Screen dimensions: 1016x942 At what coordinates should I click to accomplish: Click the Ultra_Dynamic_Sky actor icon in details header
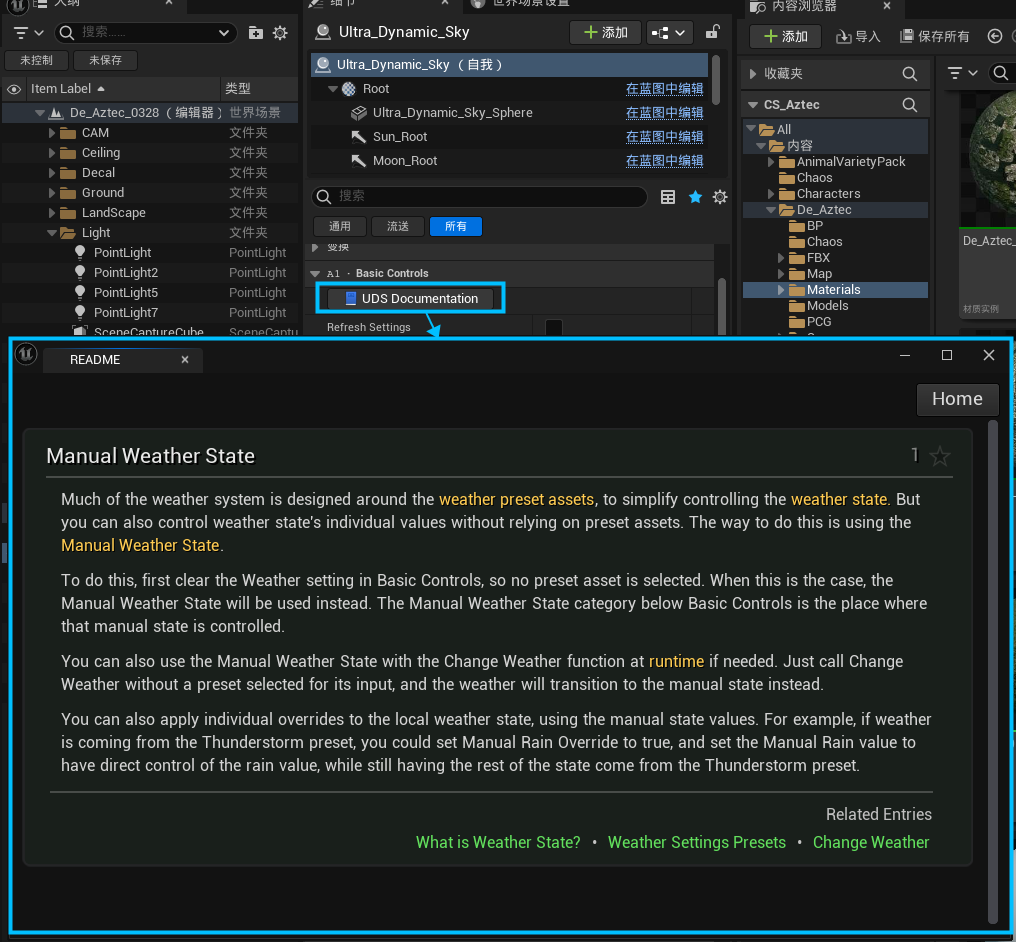(322, 32)
